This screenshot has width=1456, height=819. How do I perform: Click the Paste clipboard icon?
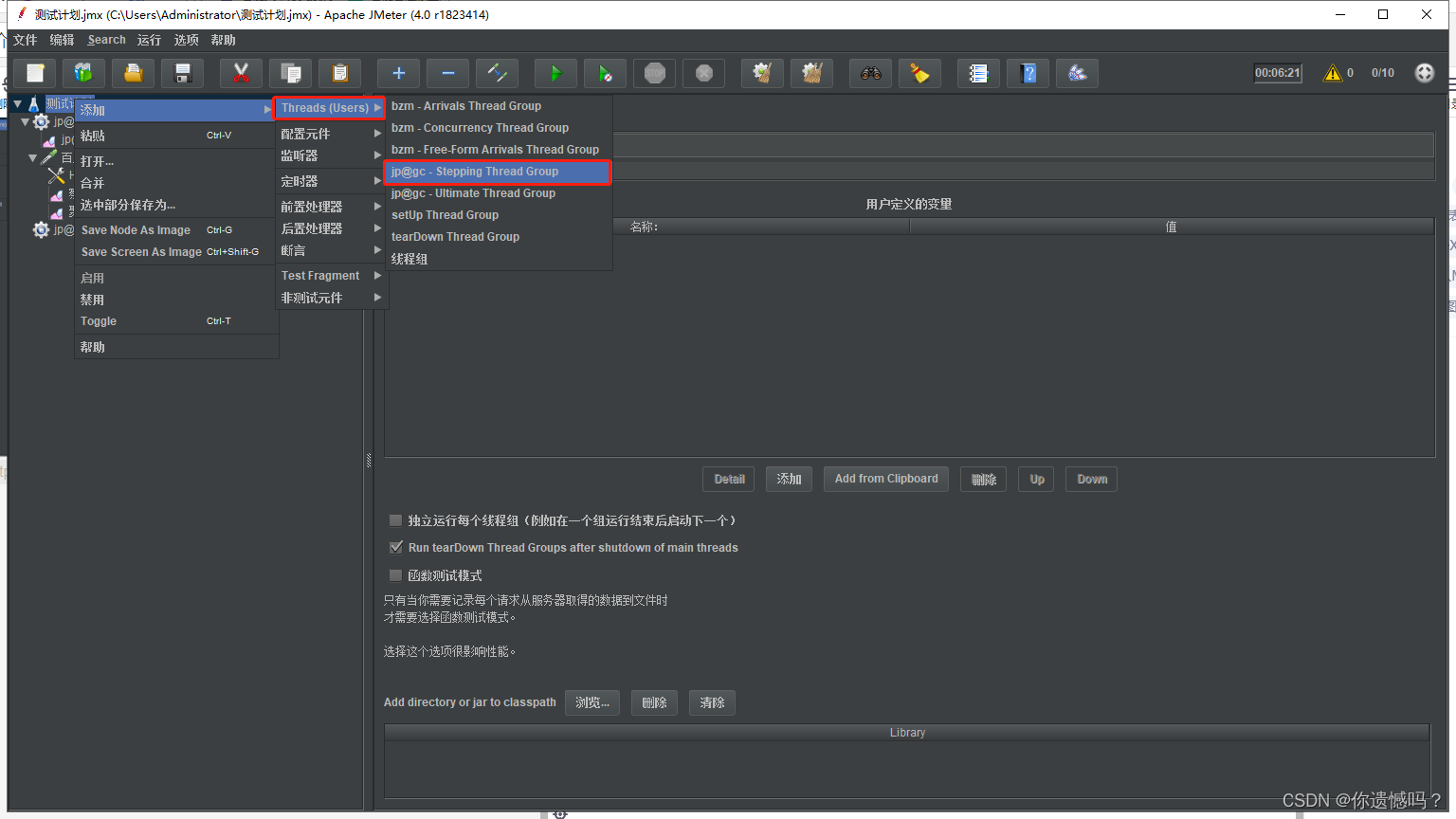coord(340,73)
